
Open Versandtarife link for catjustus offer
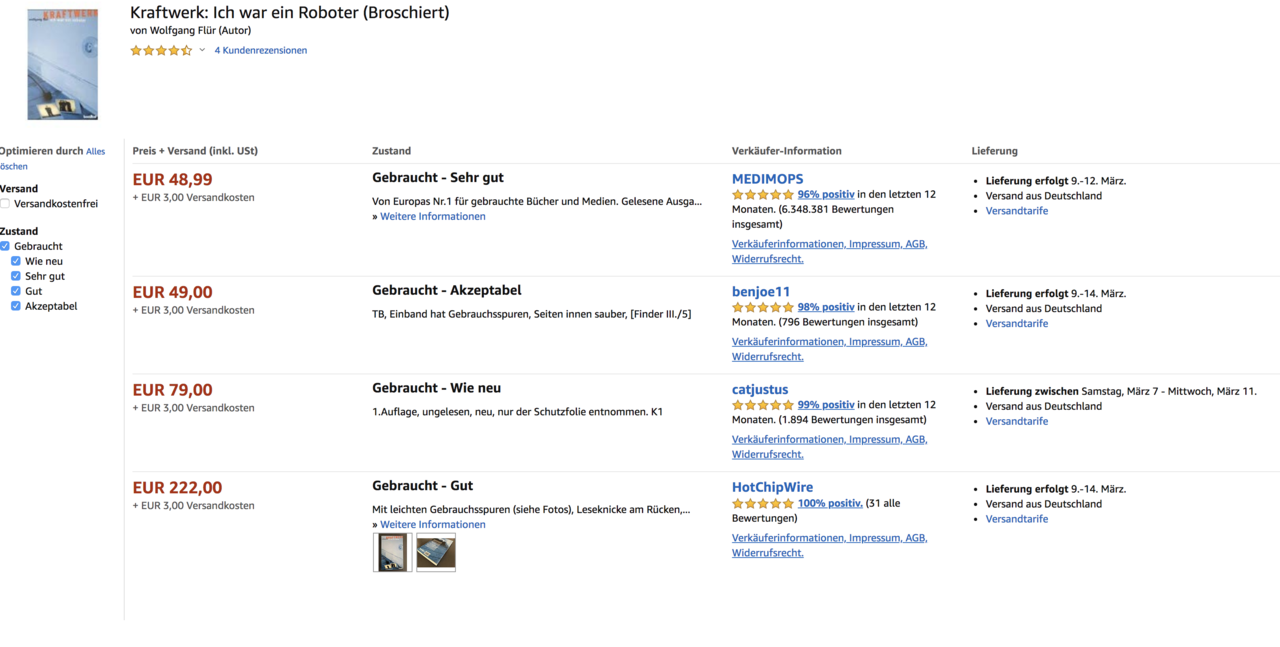[1016, 422]
